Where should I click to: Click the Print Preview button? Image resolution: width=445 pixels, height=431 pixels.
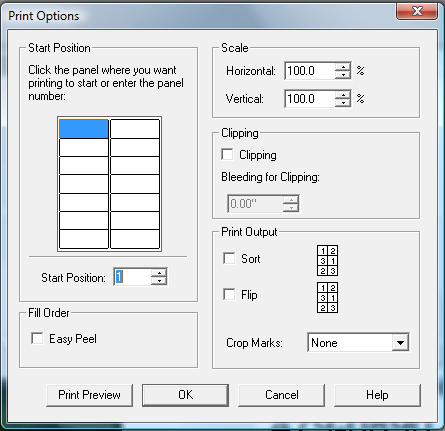coord(89,395)
